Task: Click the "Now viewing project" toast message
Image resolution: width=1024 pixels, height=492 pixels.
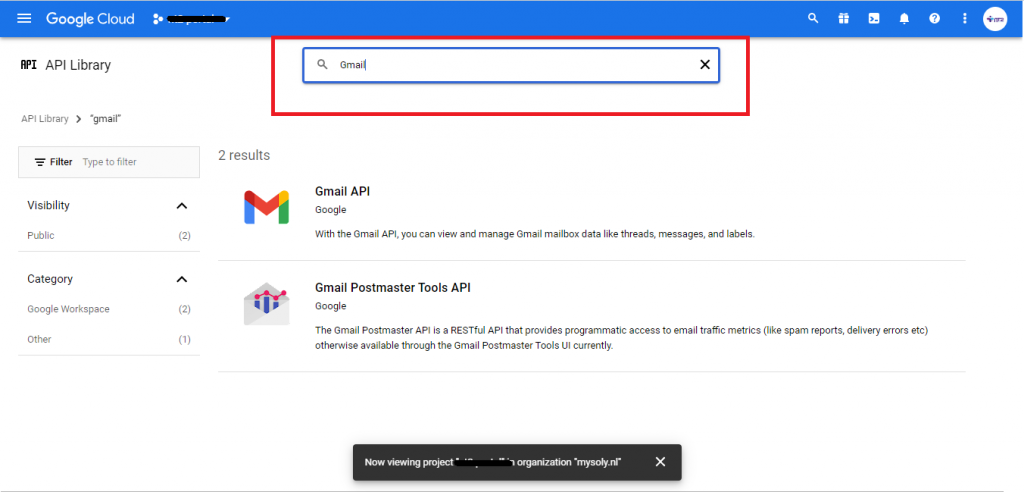Action: (x=492, y=462)
